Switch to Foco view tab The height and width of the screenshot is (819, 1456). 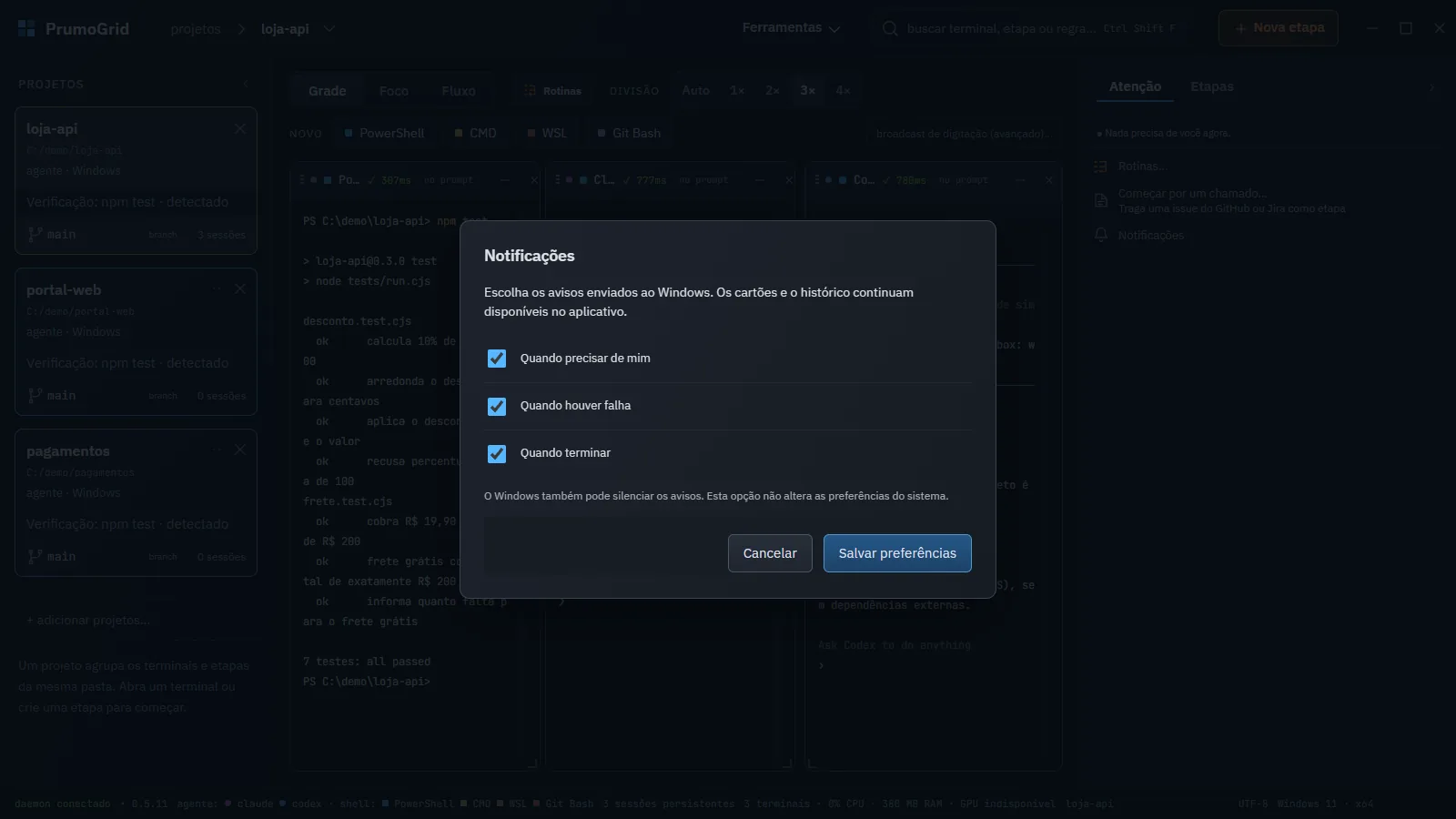[393, 91]
